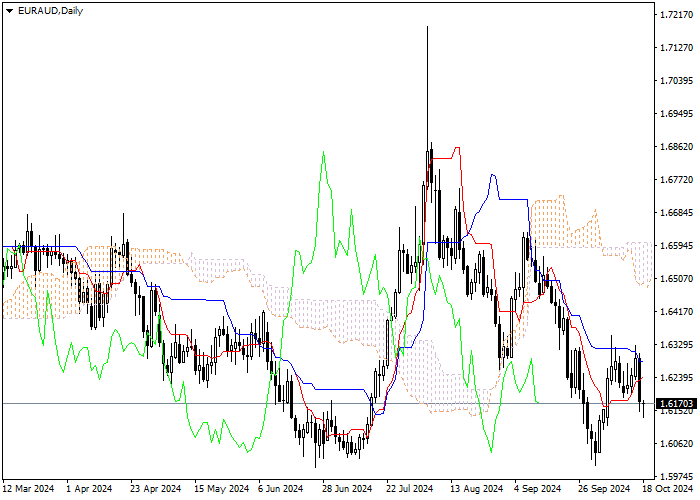
Task: Click the 26 Sep 2024 date label
Action: [x=604, y=489]
